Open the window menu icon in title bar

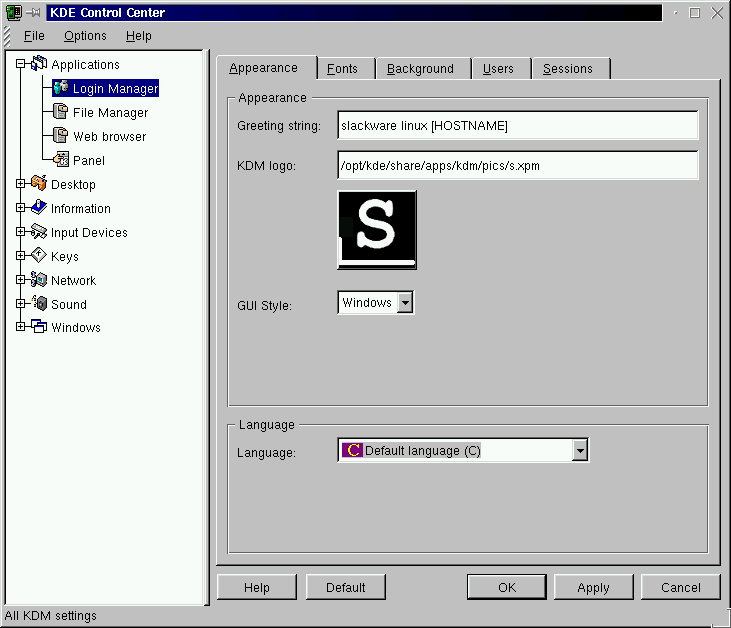pos(14,13)
